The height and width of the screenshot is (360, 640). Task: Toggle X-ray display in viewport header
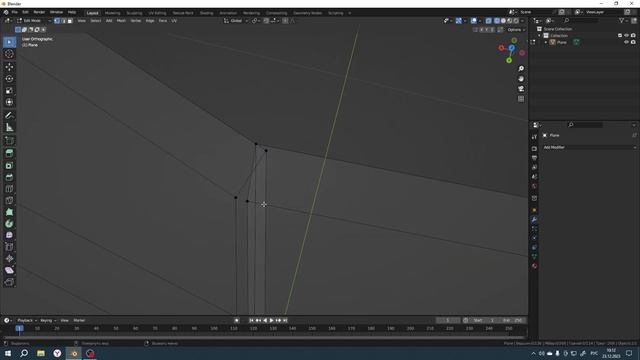point(488,20)
